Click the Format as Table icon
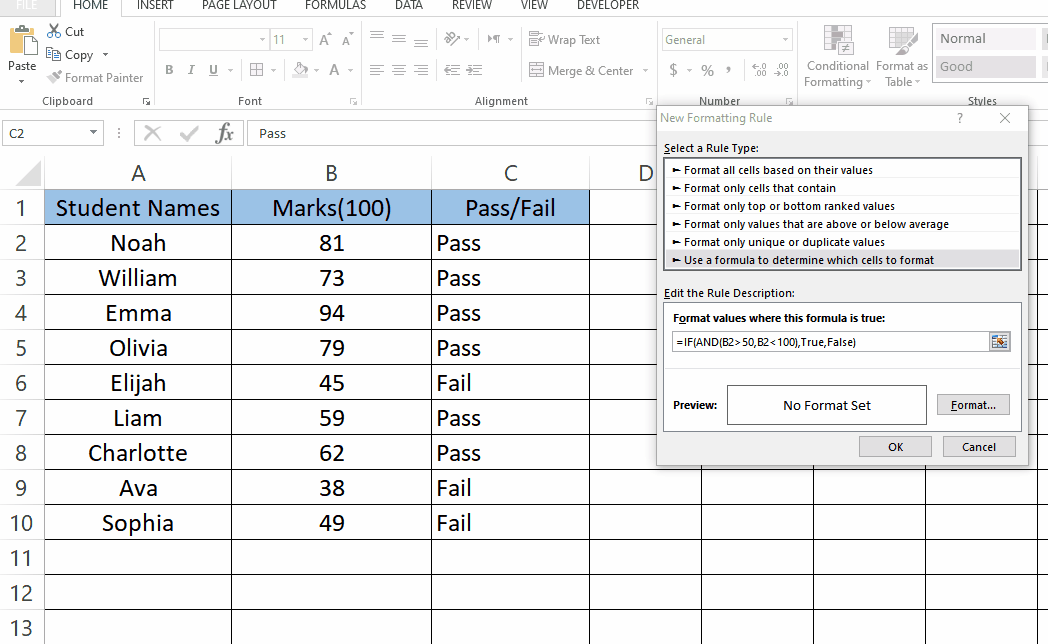Screen dimensions: 1048x644 [x=902, y=55]
